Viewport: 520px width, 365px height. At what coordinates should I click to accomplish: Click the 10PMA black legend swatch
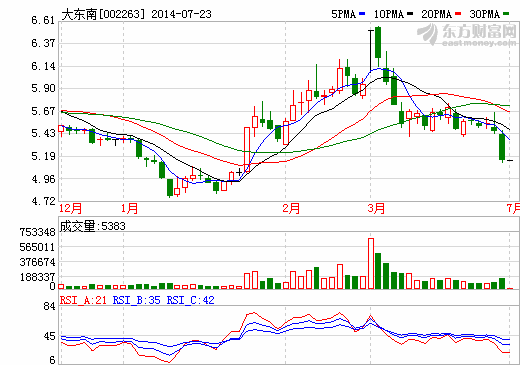(410, 14)
